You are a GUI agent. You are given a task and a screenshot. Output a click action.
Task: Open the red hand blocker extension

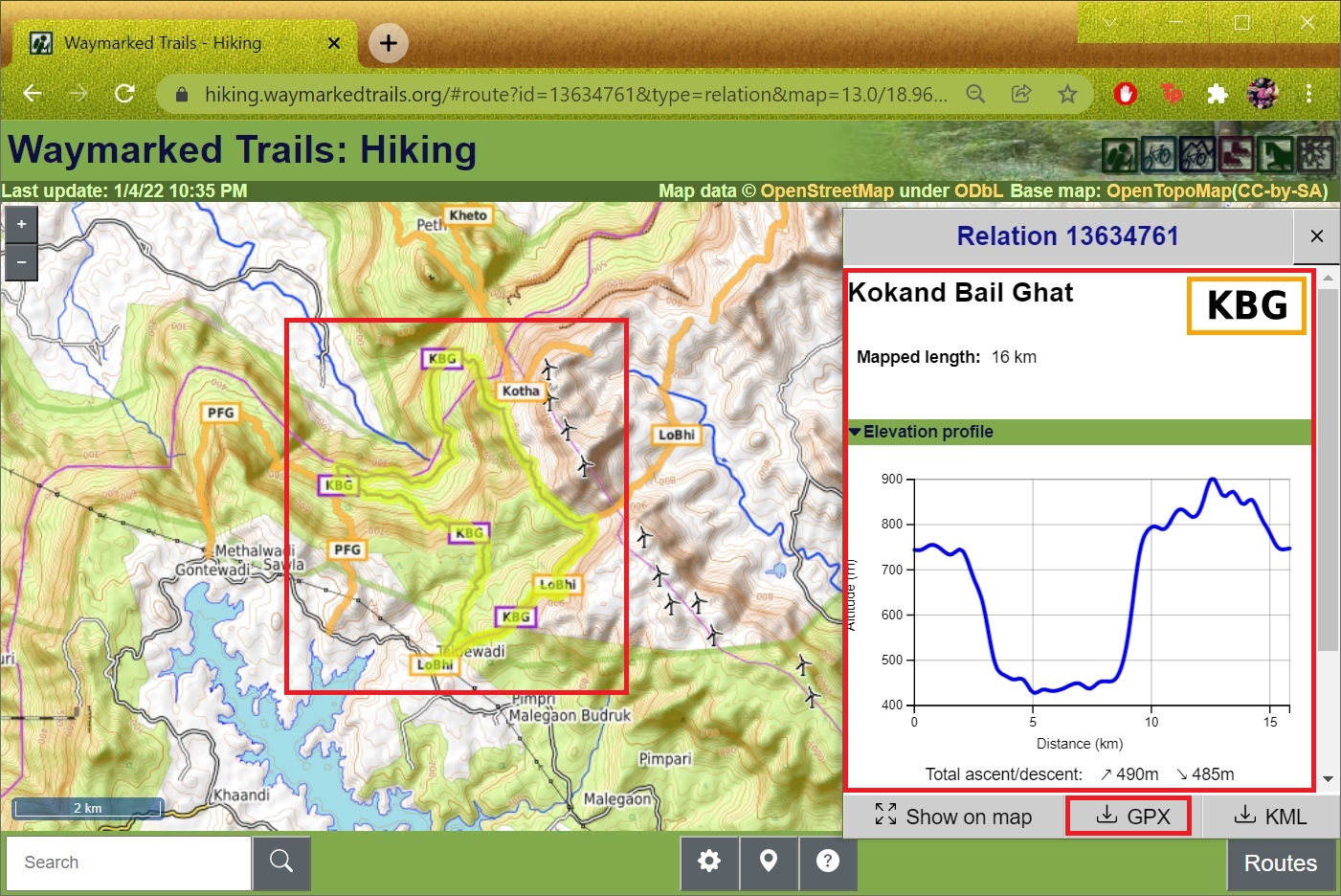point(1126,94)
